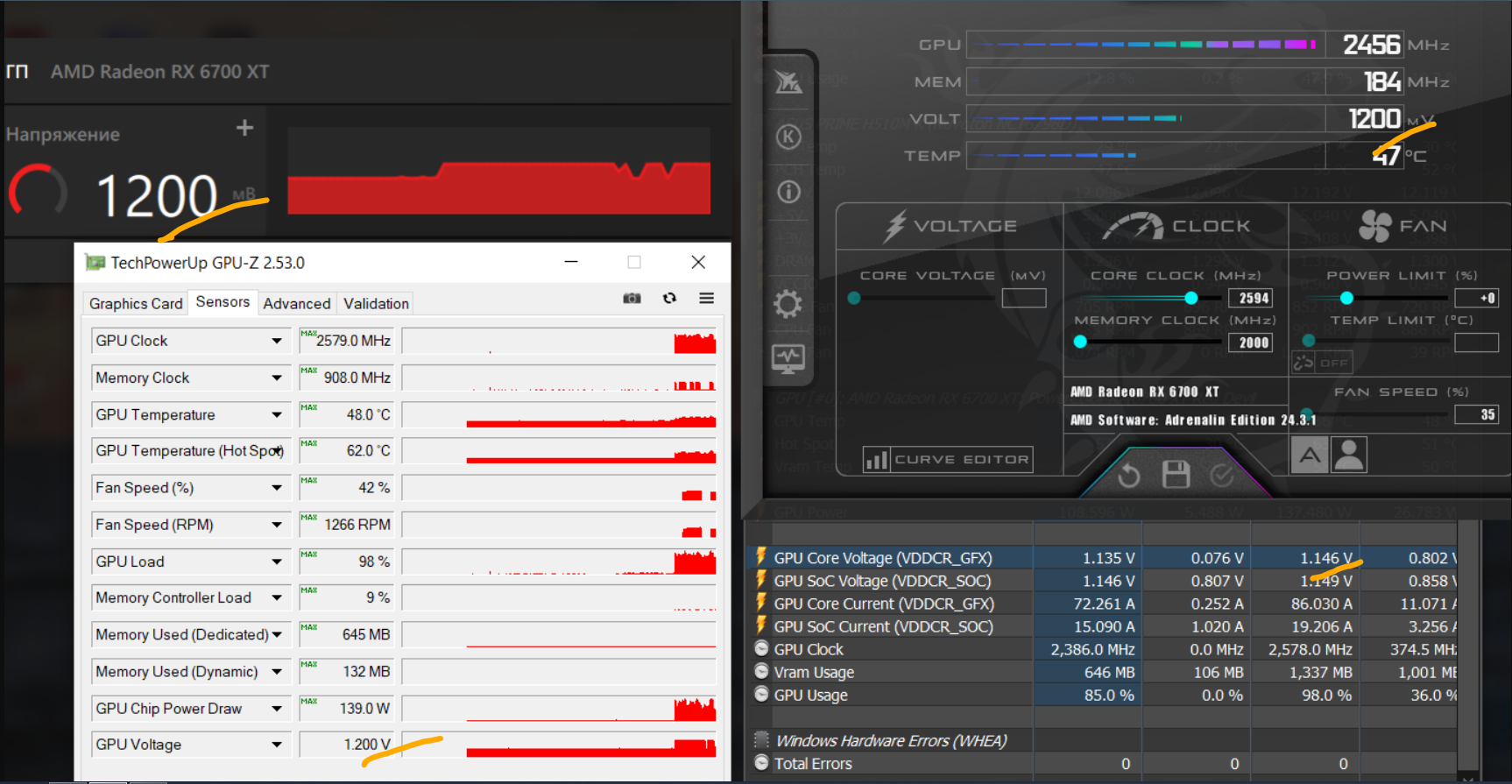Screen dimensions: 1512x784
Task: Click the Core Clock value field showing 2594
Action: [x=1251, y=298]
